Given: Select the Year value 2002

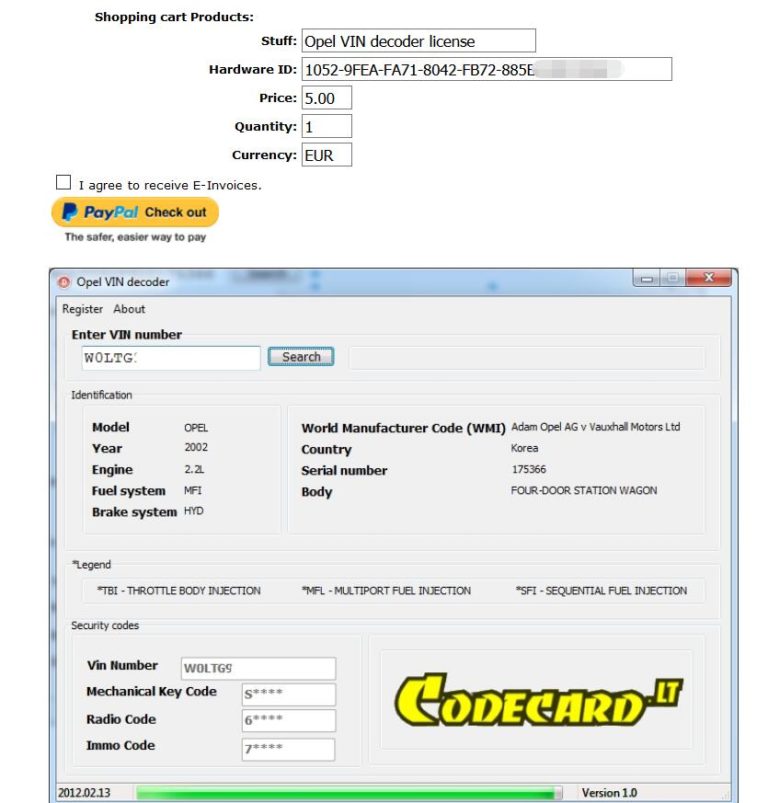Looking at the screenshot, I should pos(196,447).
